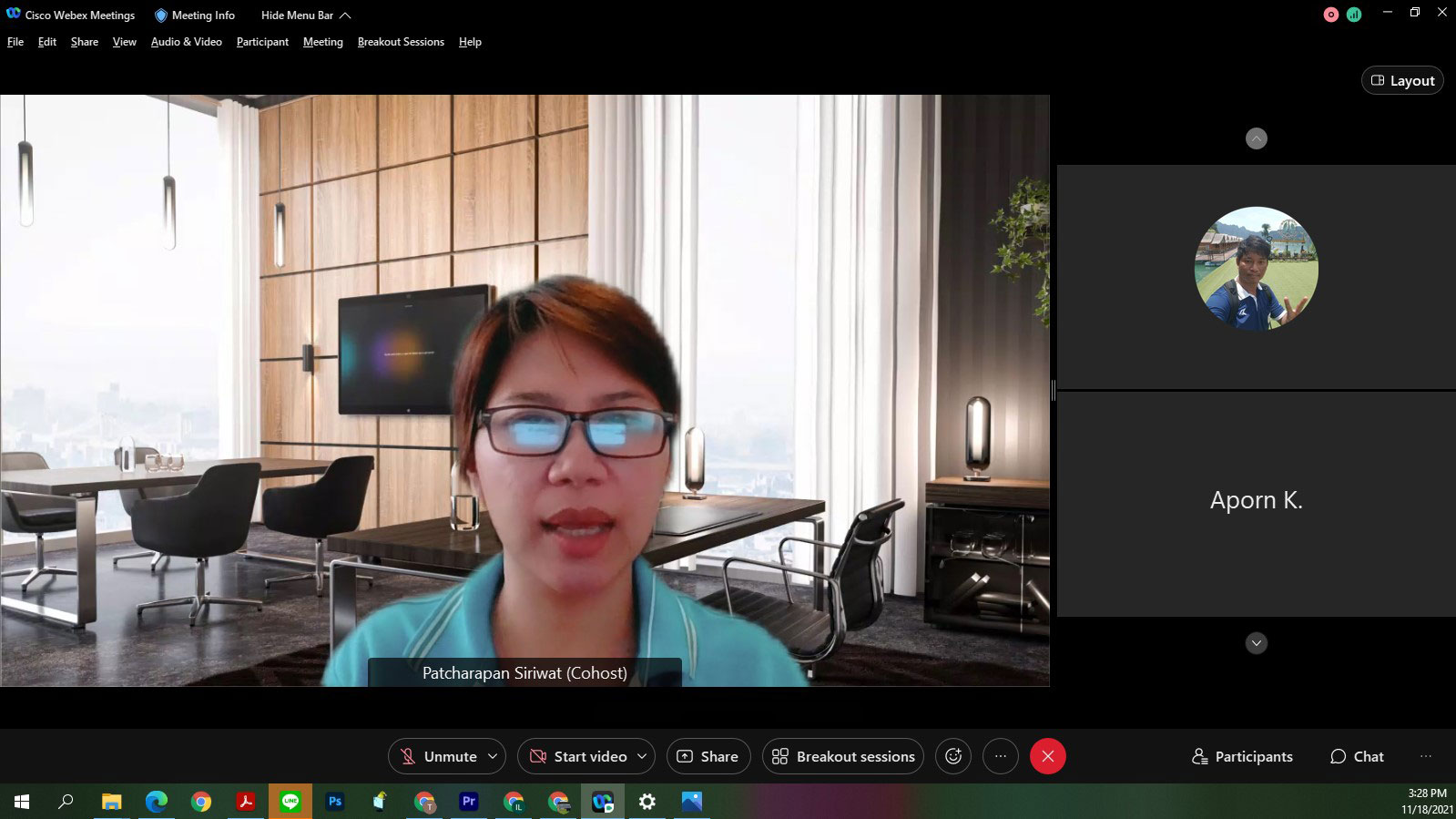Image resolution: width=1456 pixels, height=819 pixels.
Task: Unmute the microphone
Action: pyautogui.click(x=439, y=756)
